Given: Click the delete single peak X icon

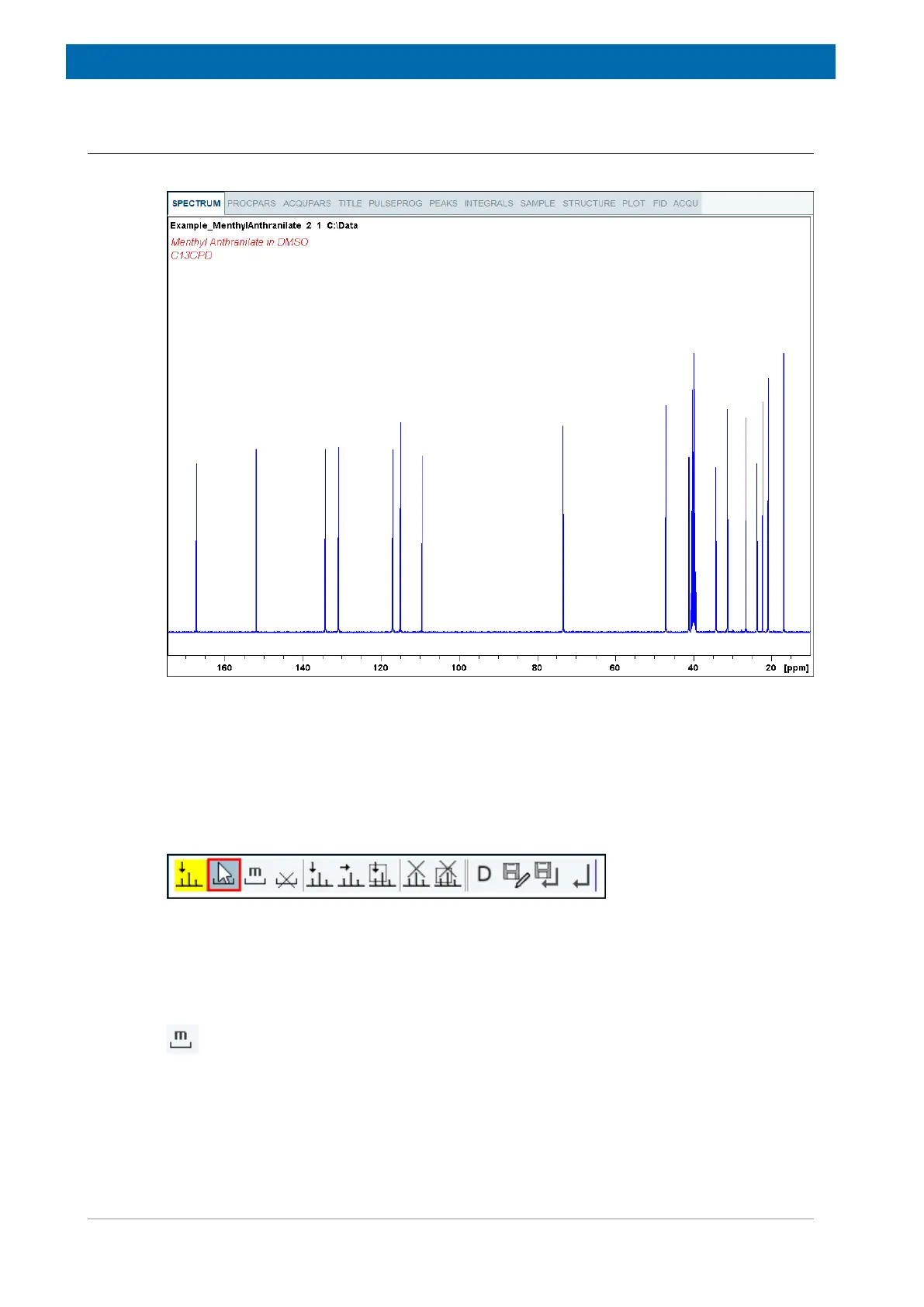Looking at the screenshot, I should pos(417,875).
